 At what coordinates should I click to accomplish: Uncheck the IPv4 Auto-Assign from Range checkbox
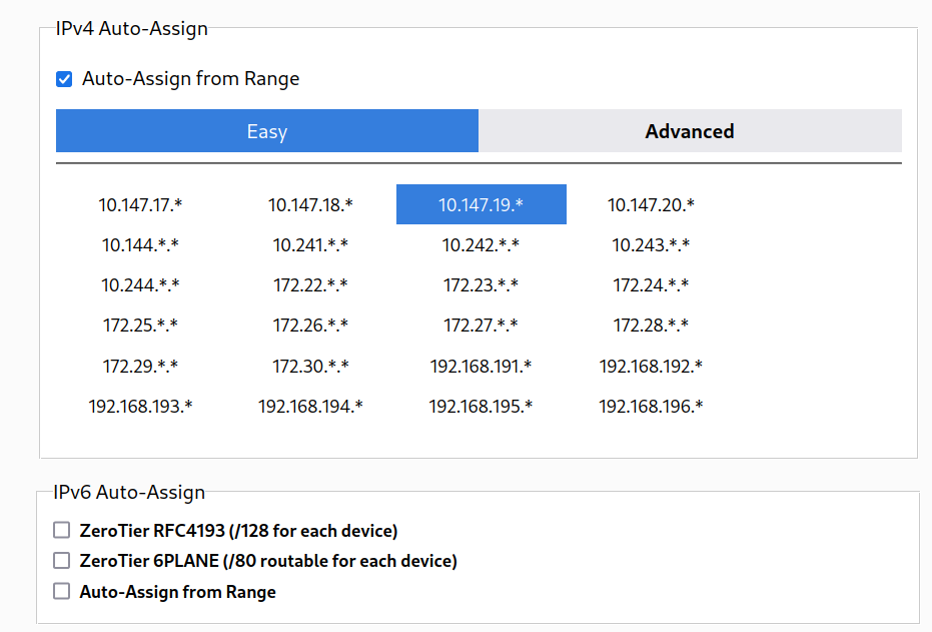coord(64,79)
